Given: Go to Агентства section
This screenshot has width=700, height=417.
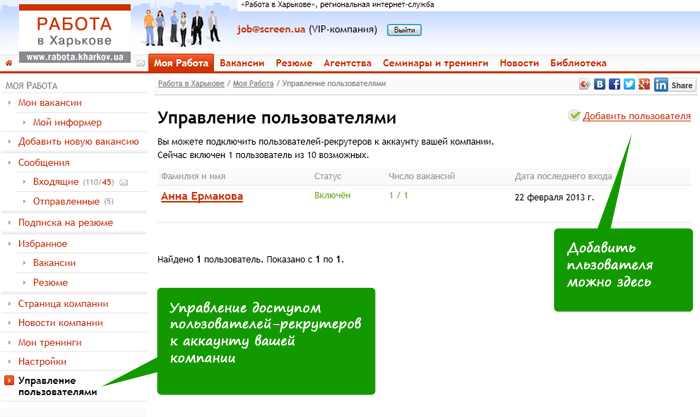Looking at the screenshot, I should pyautogui.click(x=347, y=63).
